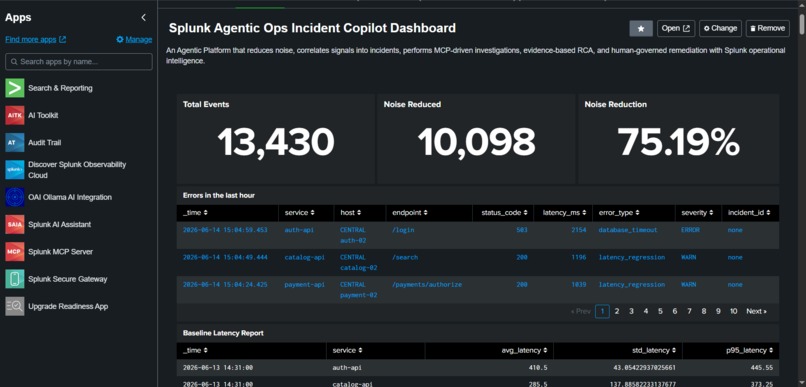Click the Total Events 13,430 value
This screenshot has height=387, width=806.
276,142
